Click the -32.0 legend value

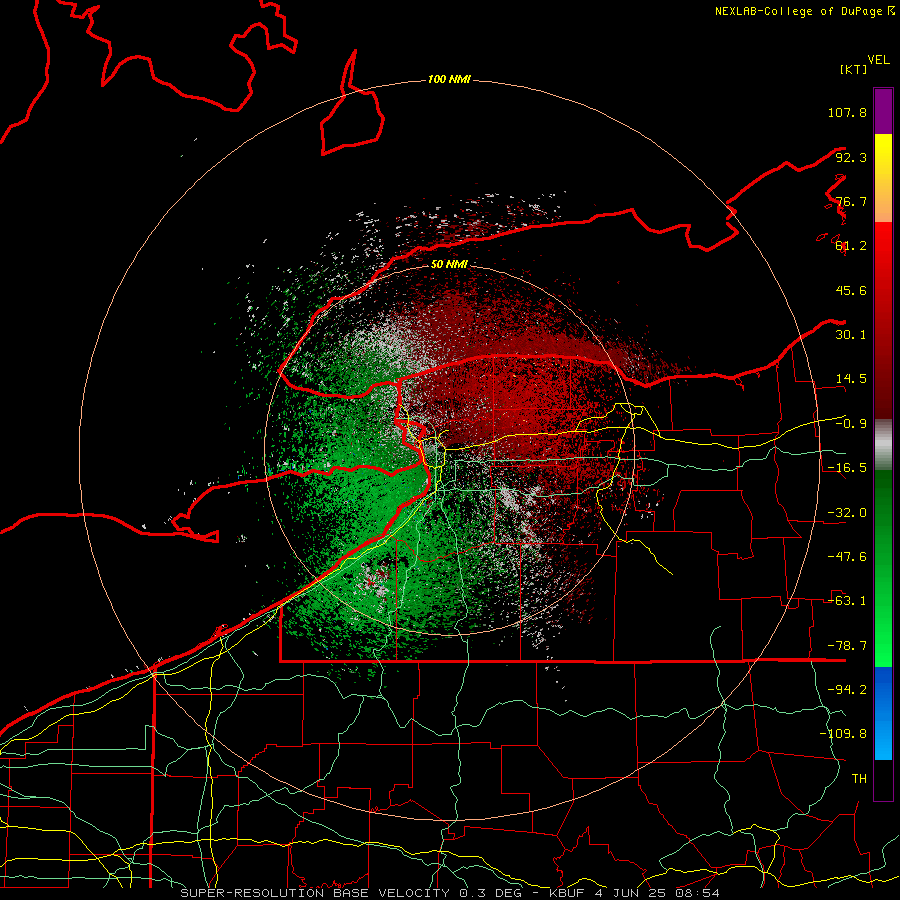pyautogui.click(x=847, y=513)
